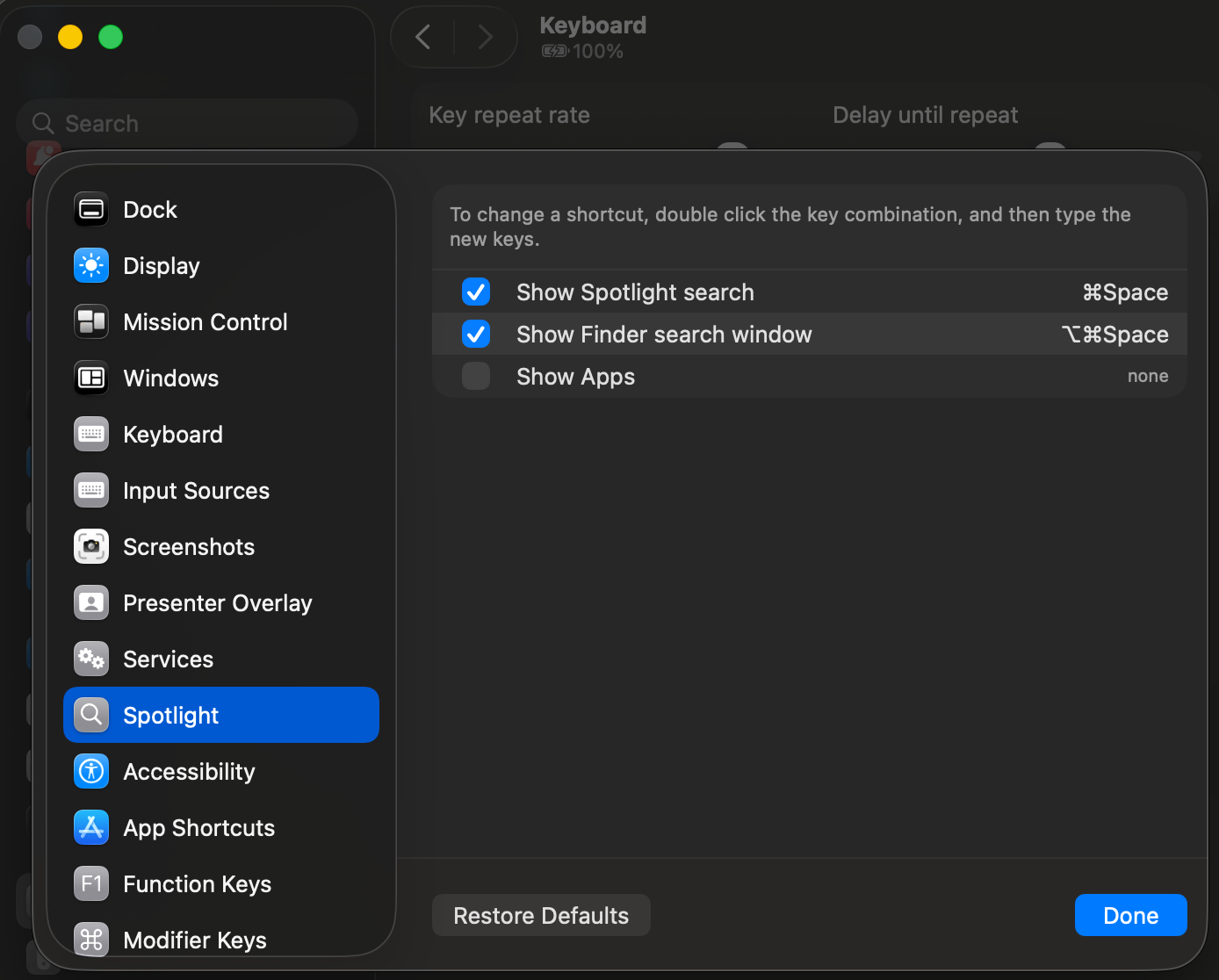Viewport: 1219px width, 980px height.
Task: Go back using the left chevron
Action: point(423,37)
